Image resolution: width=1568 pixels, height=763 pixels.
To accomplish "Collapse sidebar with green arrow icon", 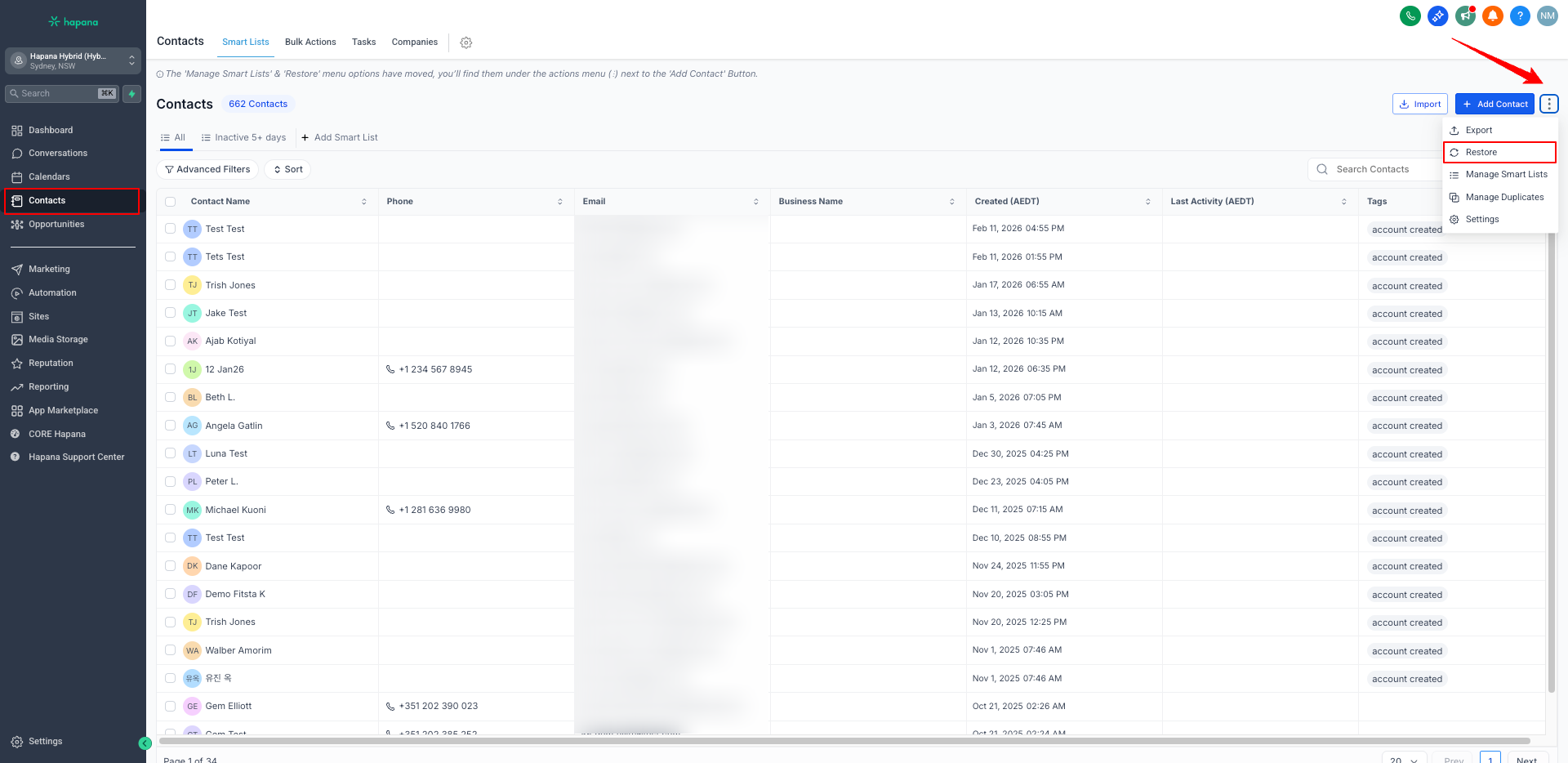I will click(x=145, y=743).
